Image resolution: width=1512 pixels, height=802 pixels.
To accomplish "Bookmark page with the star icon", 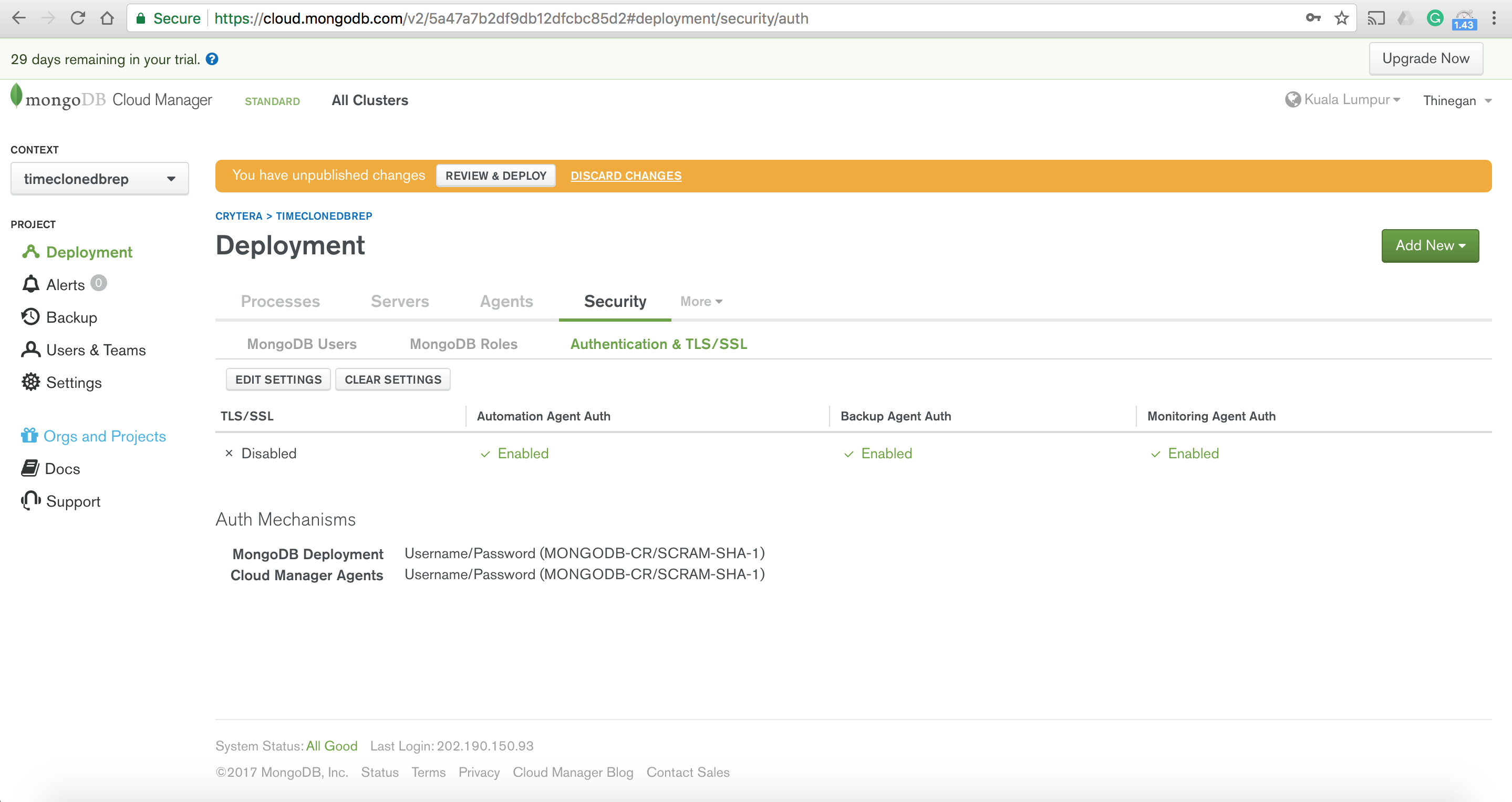I will [x=1341, y=18].
